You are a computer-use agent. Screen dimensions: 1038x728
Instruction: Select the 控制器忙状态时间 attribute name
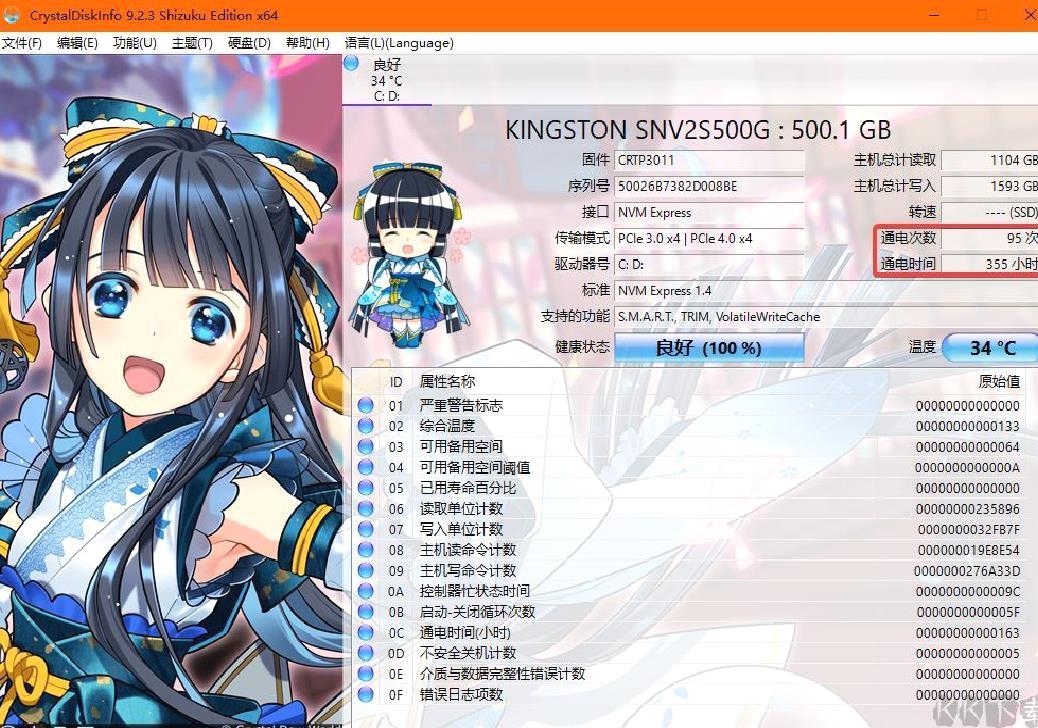click(475, 591)
